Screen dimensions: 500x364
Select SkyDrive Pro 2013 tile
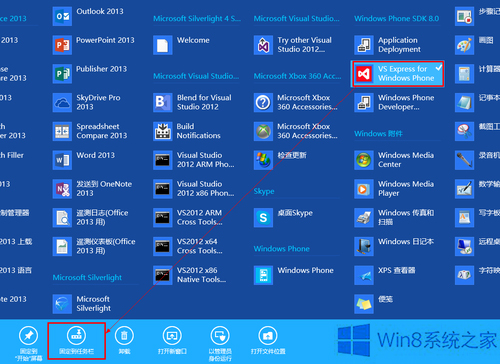tap(87, 102)
